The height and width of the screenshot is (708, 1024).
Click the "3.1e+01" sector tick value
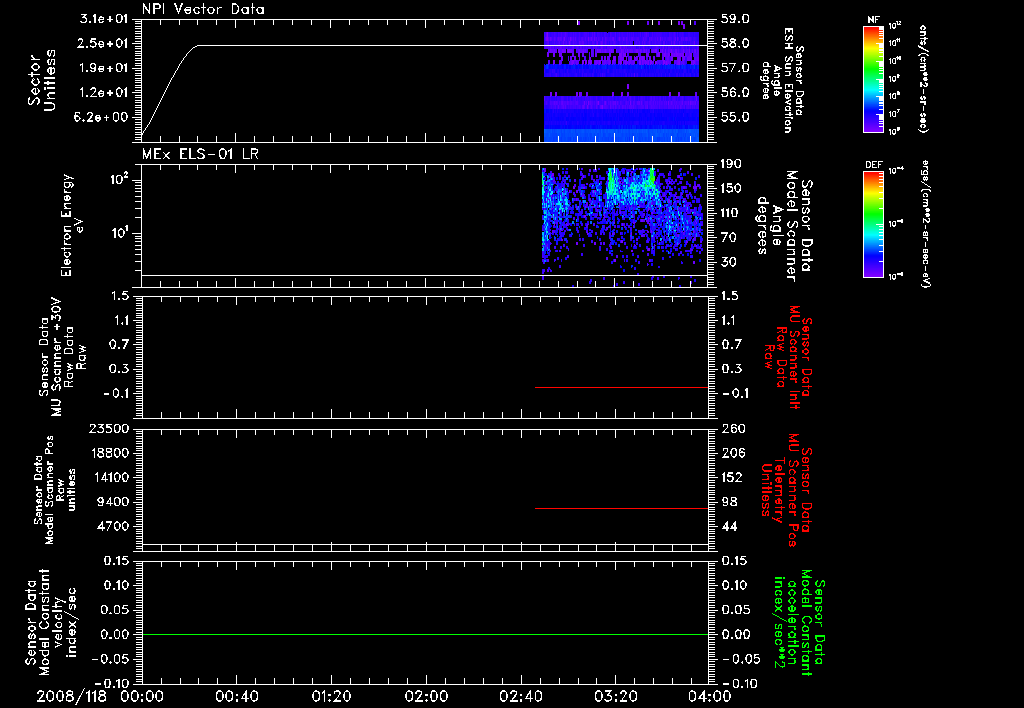(x=104, y=19)
